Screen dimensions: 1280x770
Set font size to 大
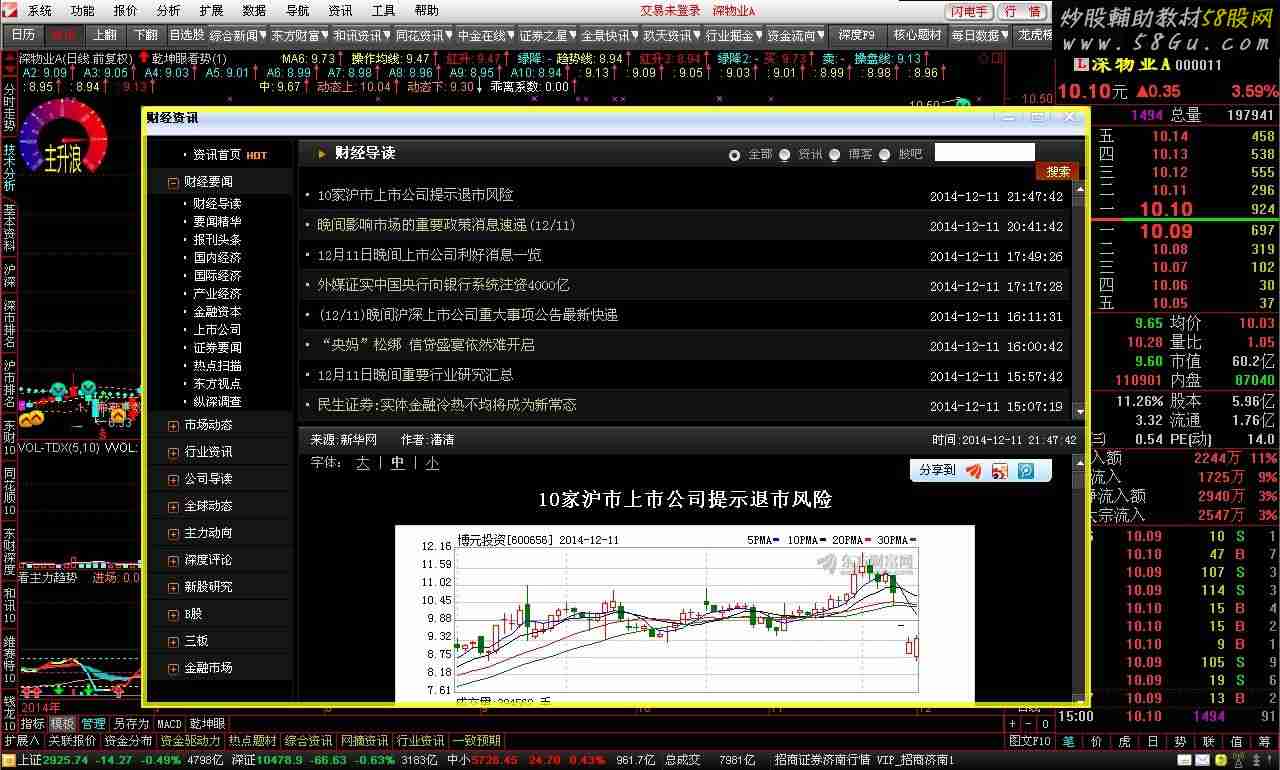pyautogui.click(x=363, y=463)
